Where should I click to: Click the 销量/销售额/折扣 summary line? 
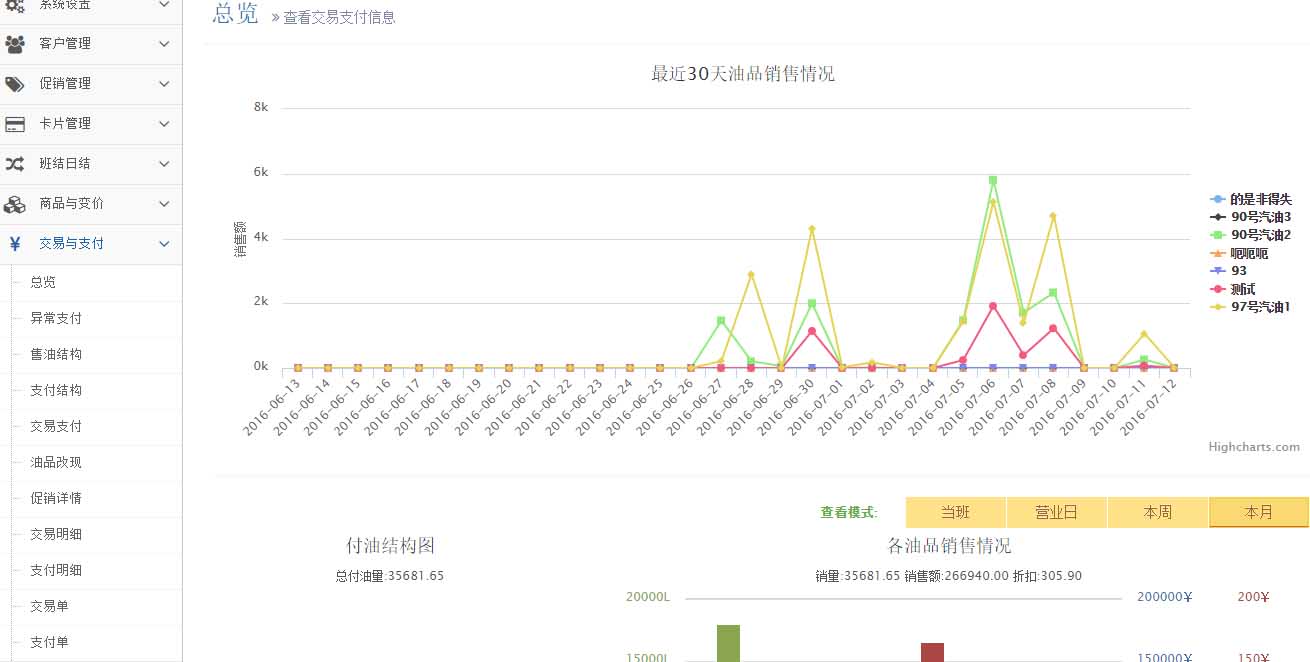tap(948, 576)
